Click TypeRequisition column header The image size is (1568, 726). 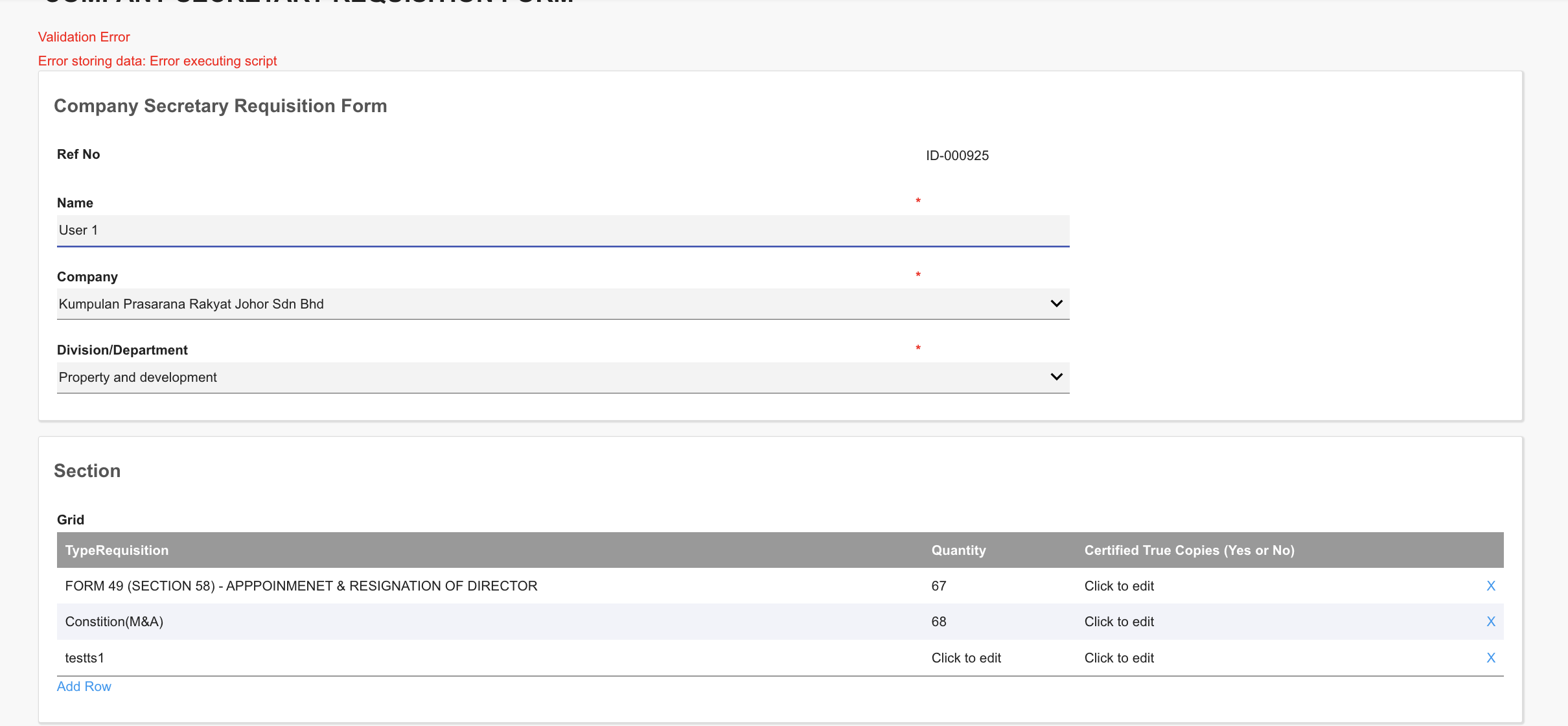coord(117,550)
